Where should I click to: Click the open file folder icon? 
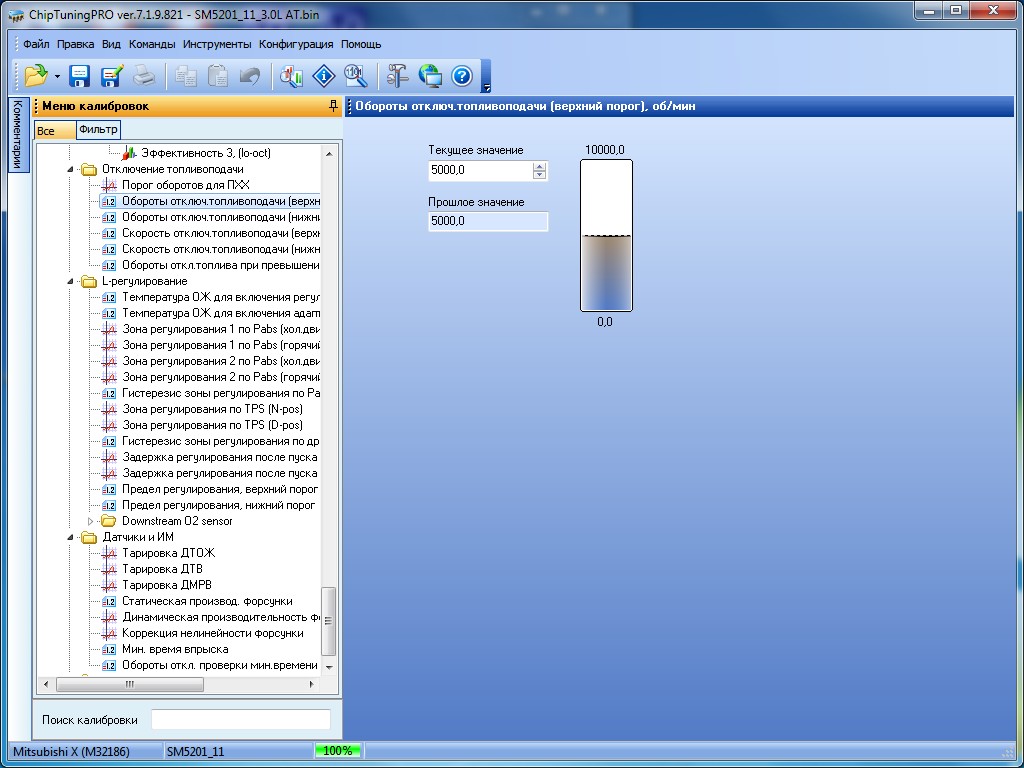pyautogui.click(x=35, y=76)
